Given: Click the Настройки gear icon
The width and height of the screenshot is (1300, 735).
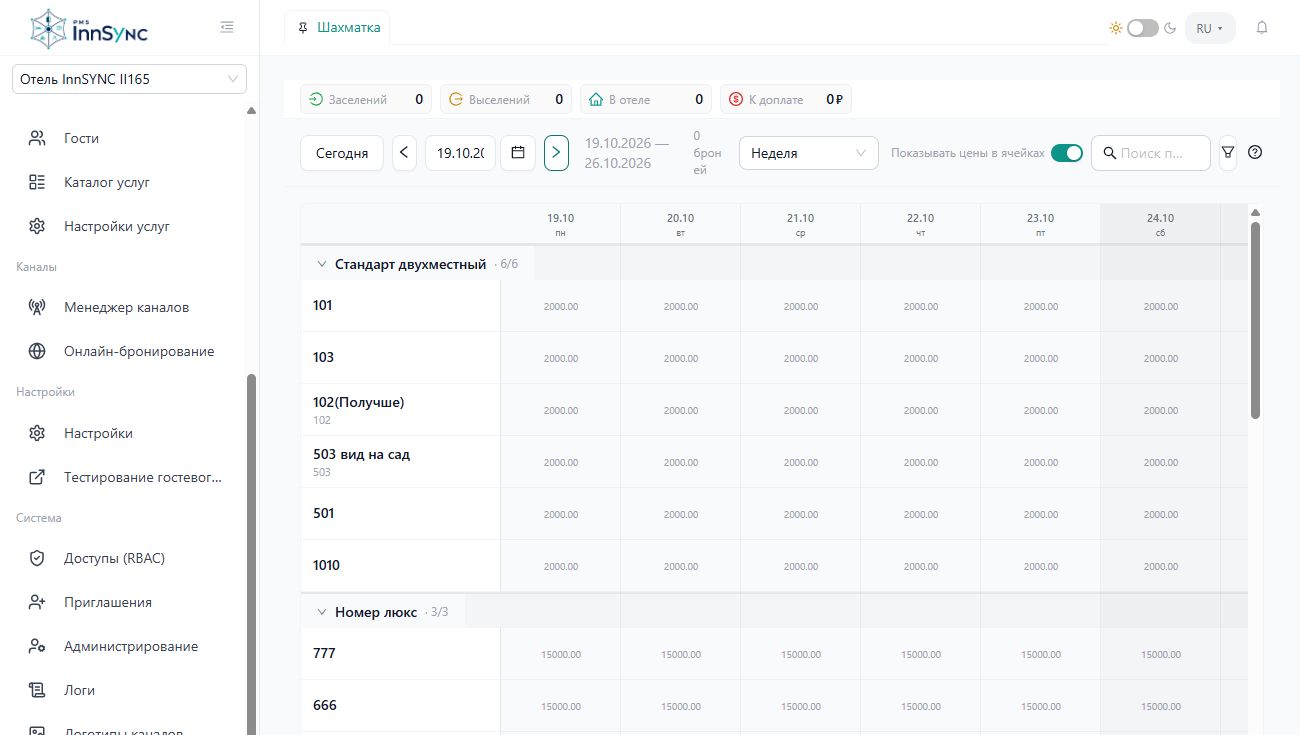Looking at the screenshot, I should [37, 433].
